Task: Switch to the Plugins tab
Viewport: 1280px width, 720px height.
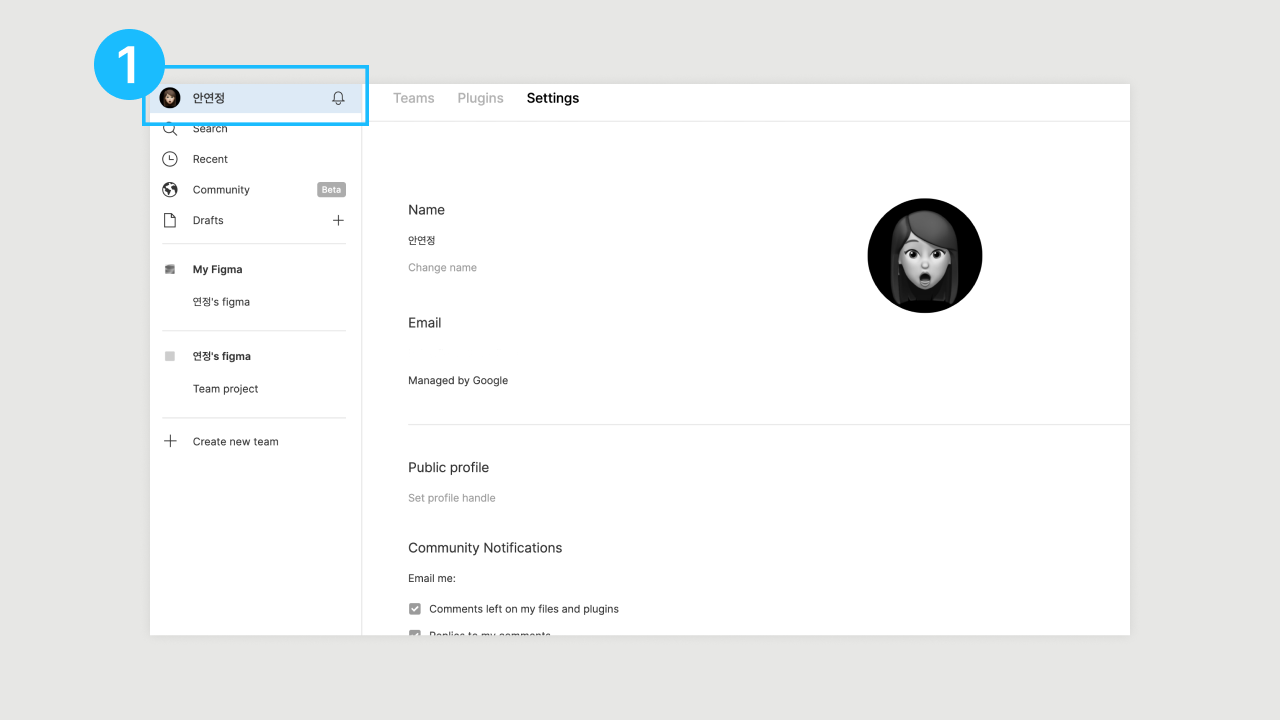Action: click(481, 98)
